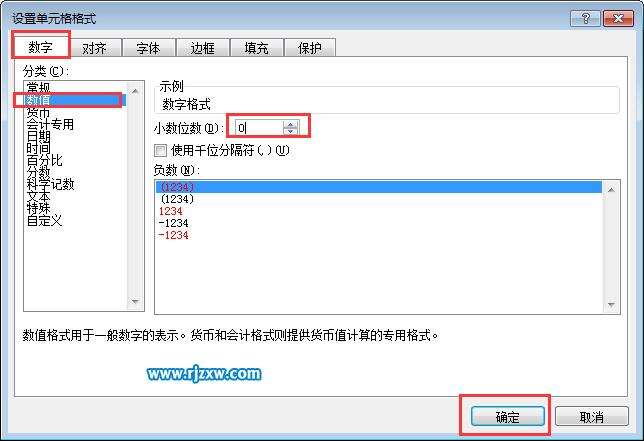Click the 确定 button

tap(508, 417)
